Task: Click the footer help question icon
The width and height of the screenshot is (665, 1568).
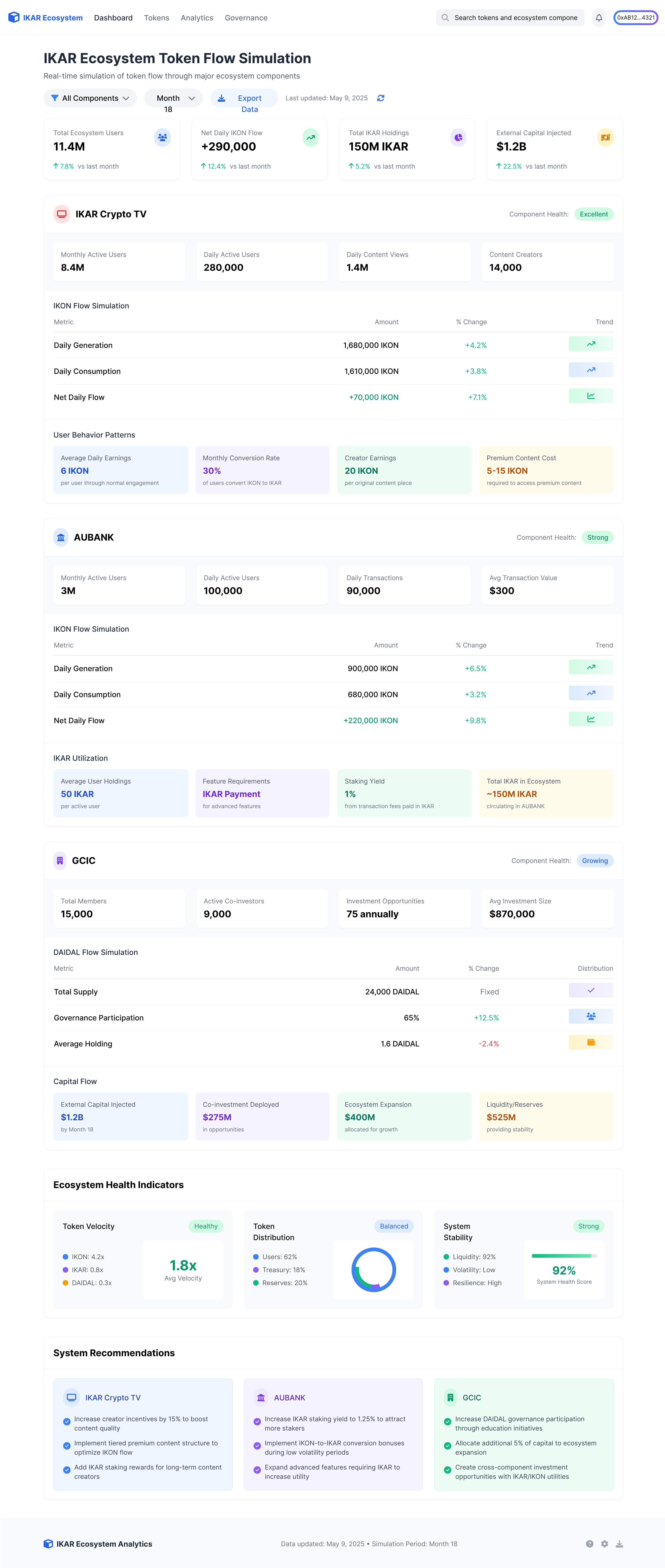Action: (x=590, y=1544)
